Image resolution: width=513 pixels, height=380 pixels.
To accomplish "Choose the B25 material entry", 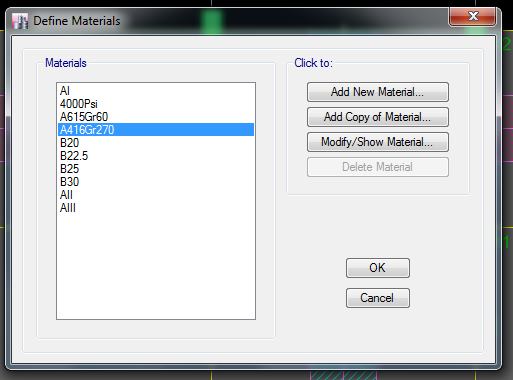I will click(x=156, y=169).
